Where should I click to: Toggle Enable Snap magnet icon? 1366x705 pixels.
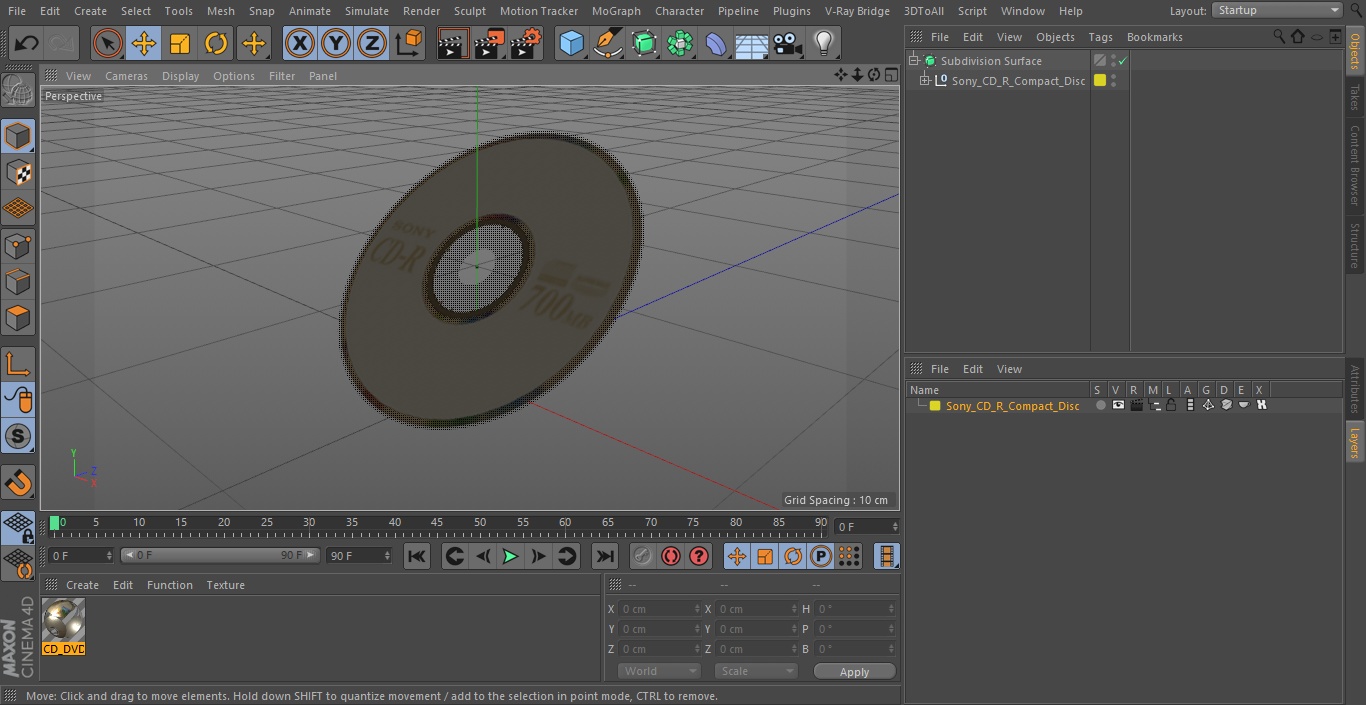19,483
